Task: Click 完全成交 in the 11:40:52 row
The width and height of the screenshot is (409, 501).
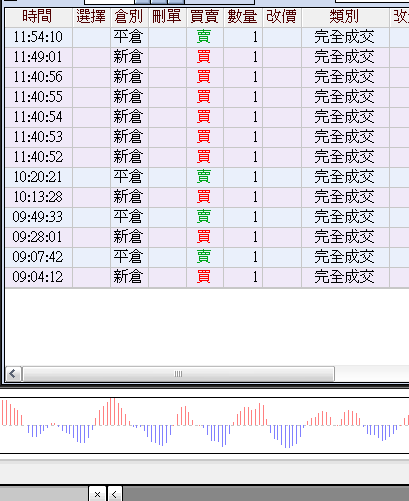Action: click(344, 157)
